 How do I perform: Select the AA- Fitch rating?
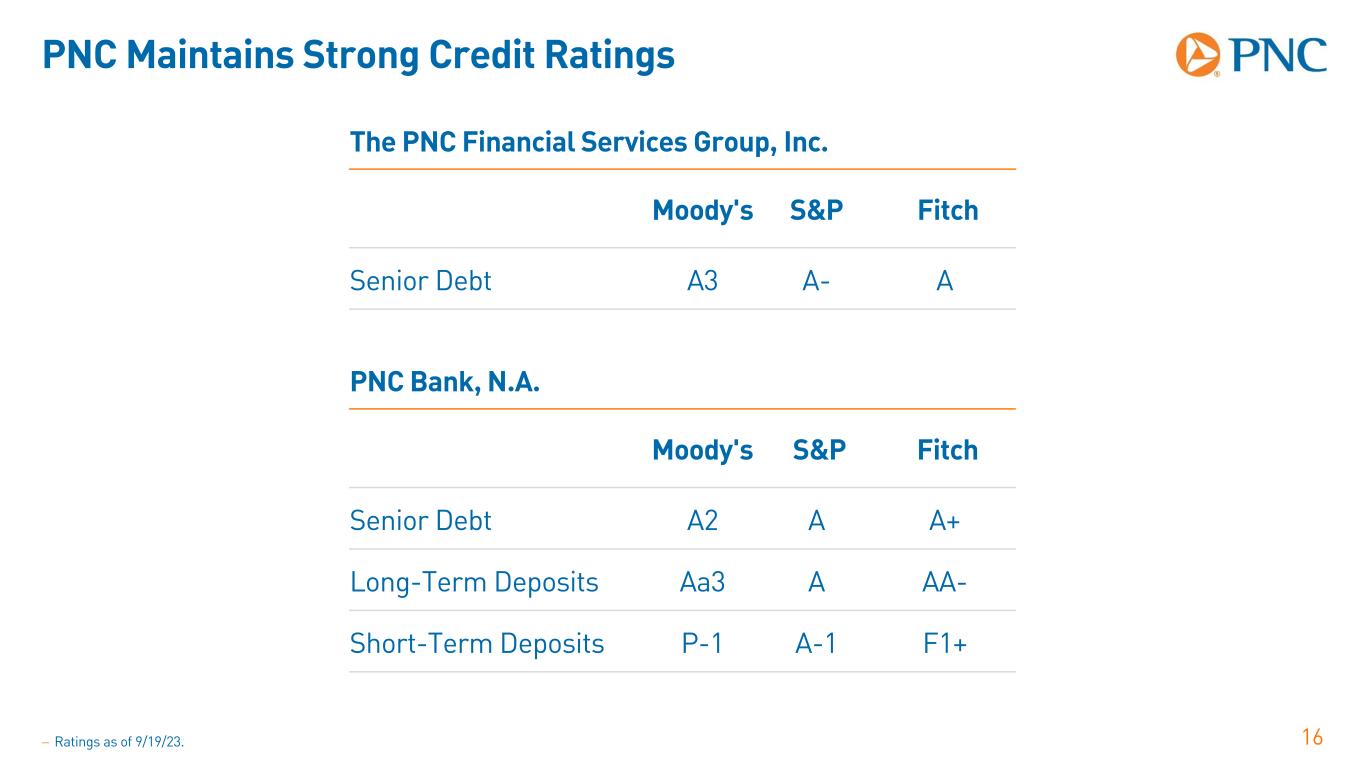945,582
